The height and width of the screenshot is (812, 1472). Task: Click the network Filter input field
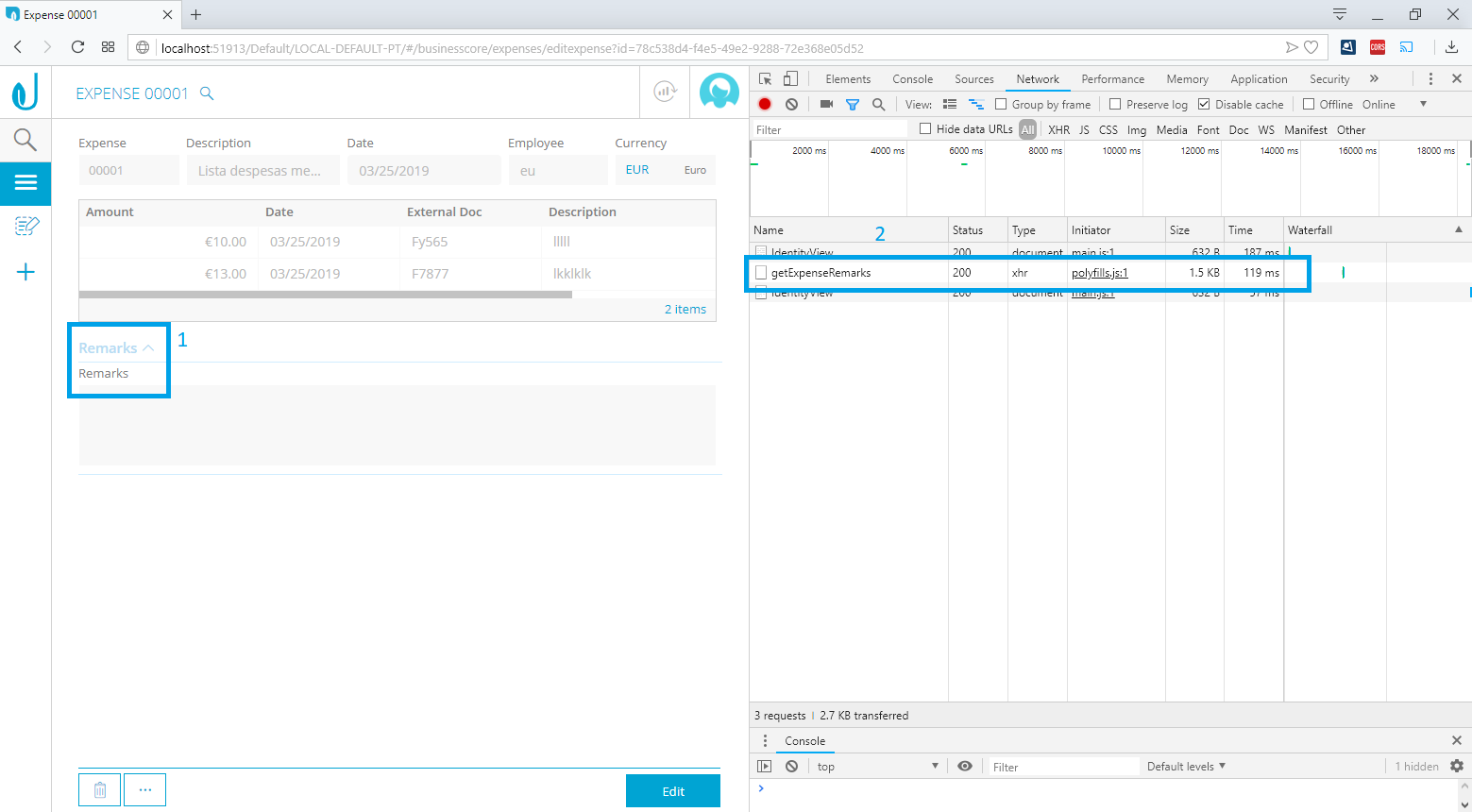tap(829, 129)
